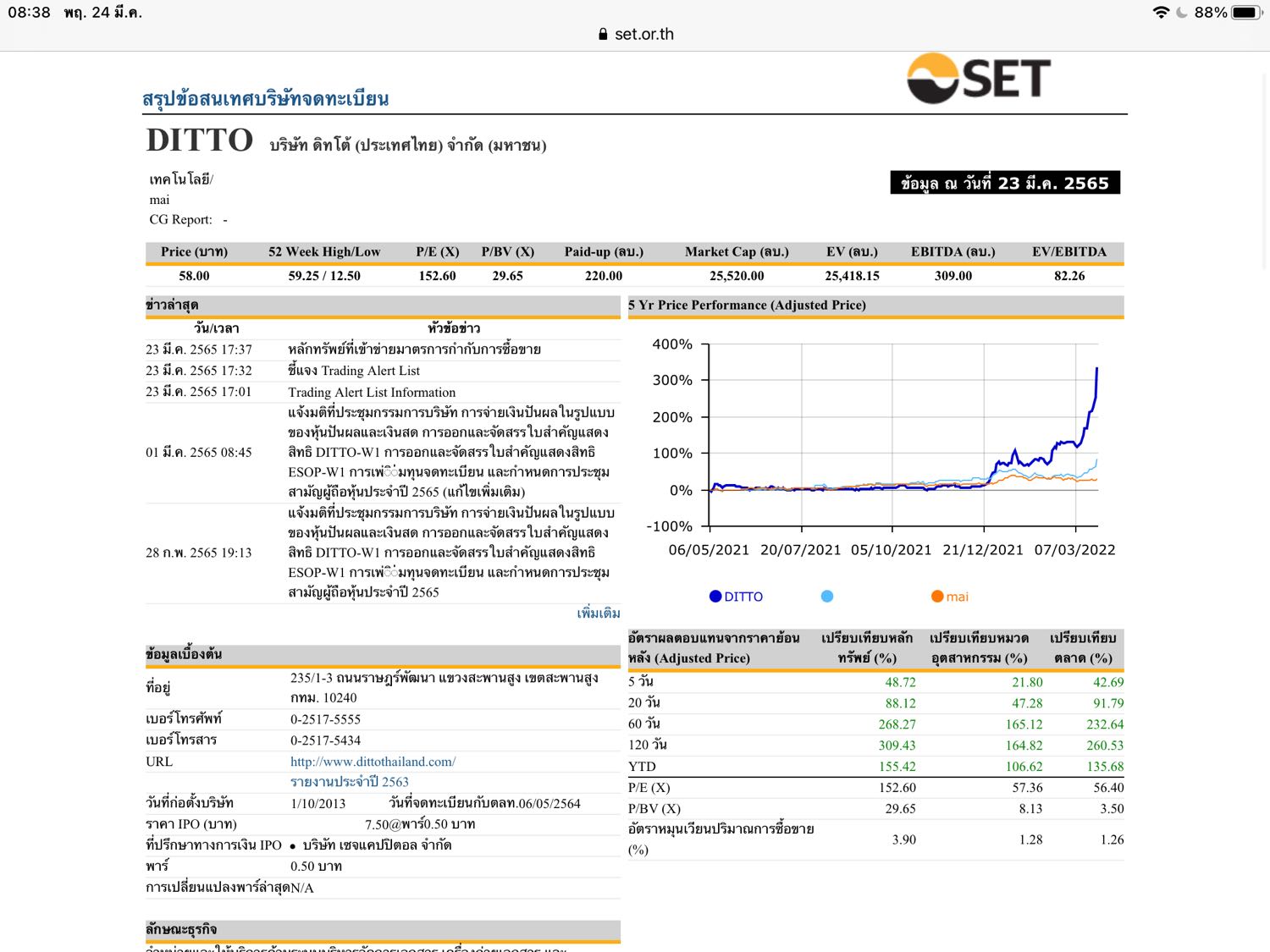
Task: Click the light blue legend dot
Action: (827, 597)
